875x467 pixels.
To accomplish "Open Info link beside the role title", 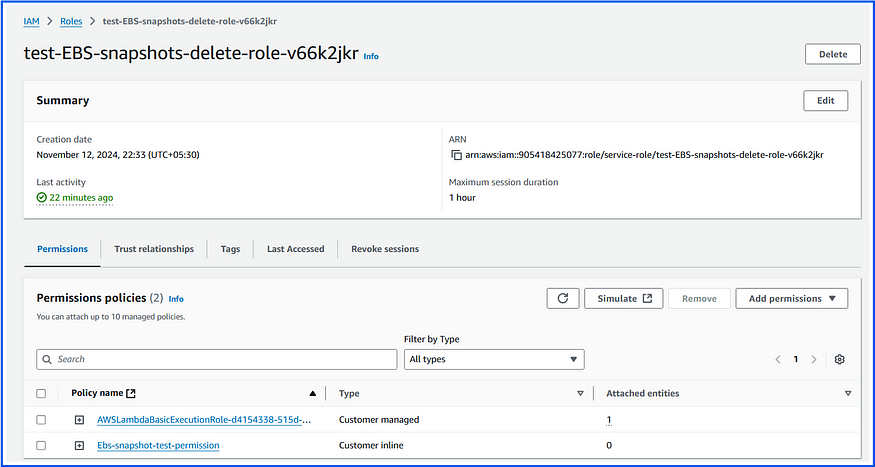I will (371, 56).
